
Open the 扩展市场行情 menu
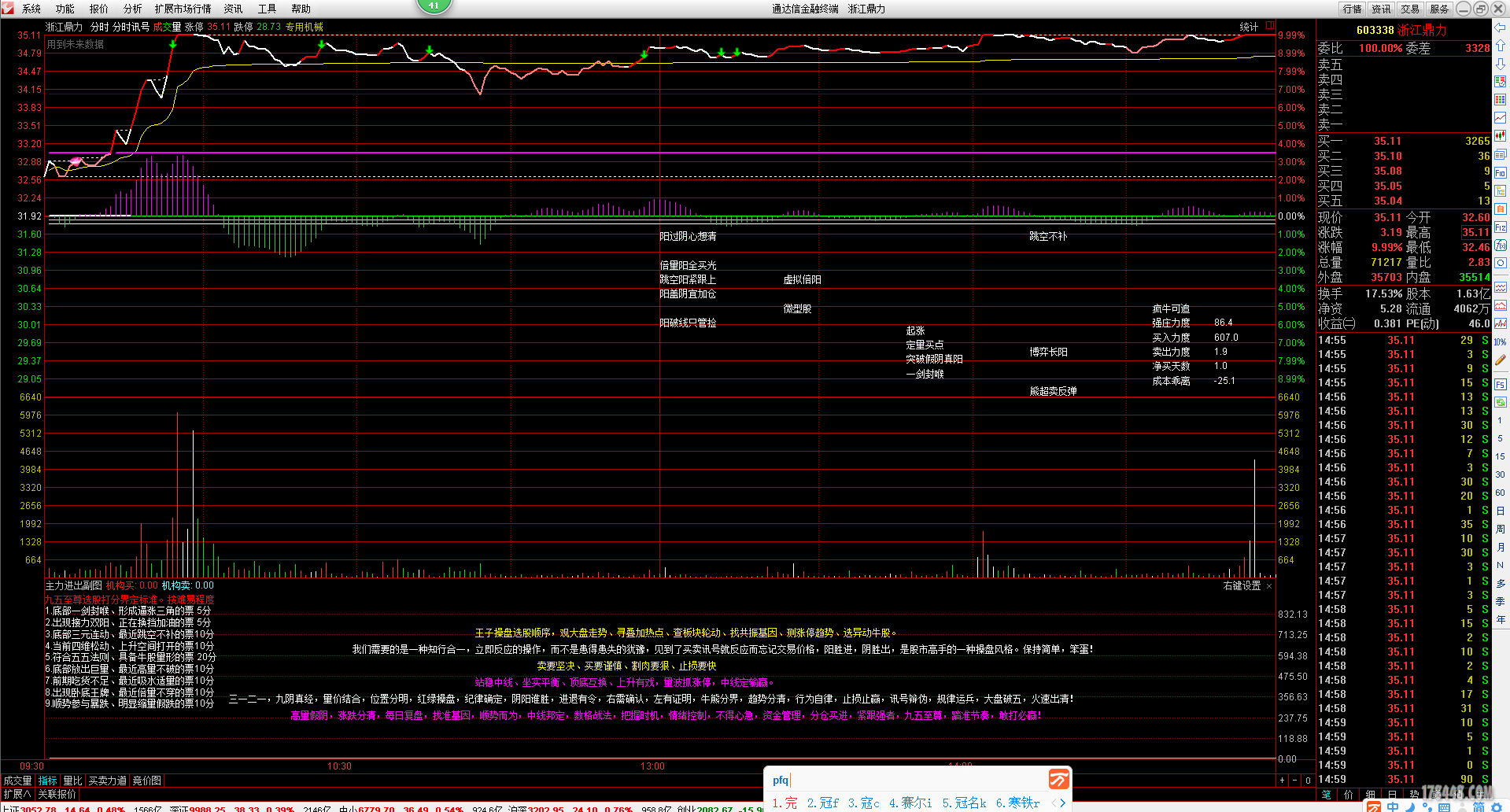183,9
